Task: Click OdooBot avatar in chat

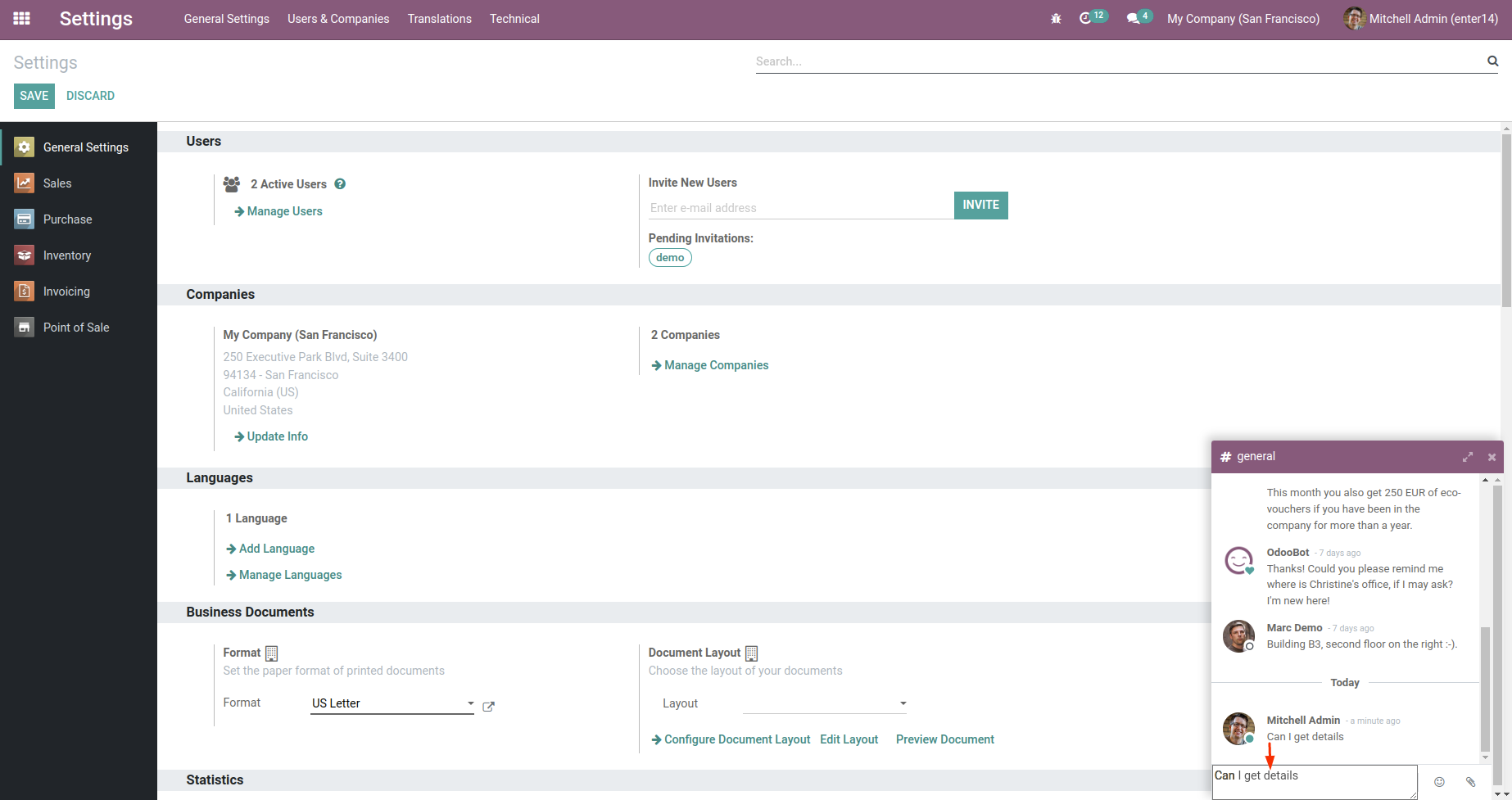Action: [1238, 561]
